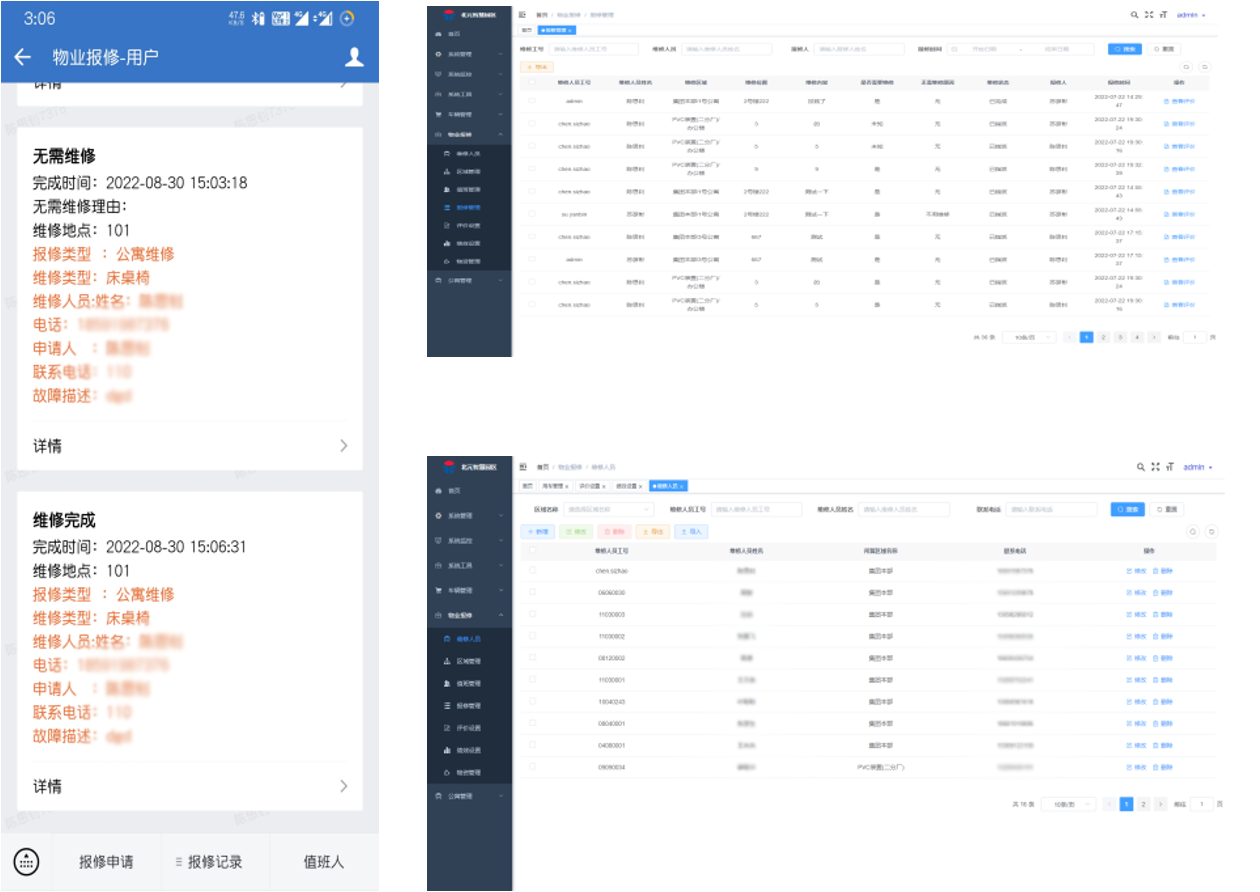1260x892 pixels.
Task: Toggle the sidebar hamburger icon on the 报修管理 page
Action: 523,15
